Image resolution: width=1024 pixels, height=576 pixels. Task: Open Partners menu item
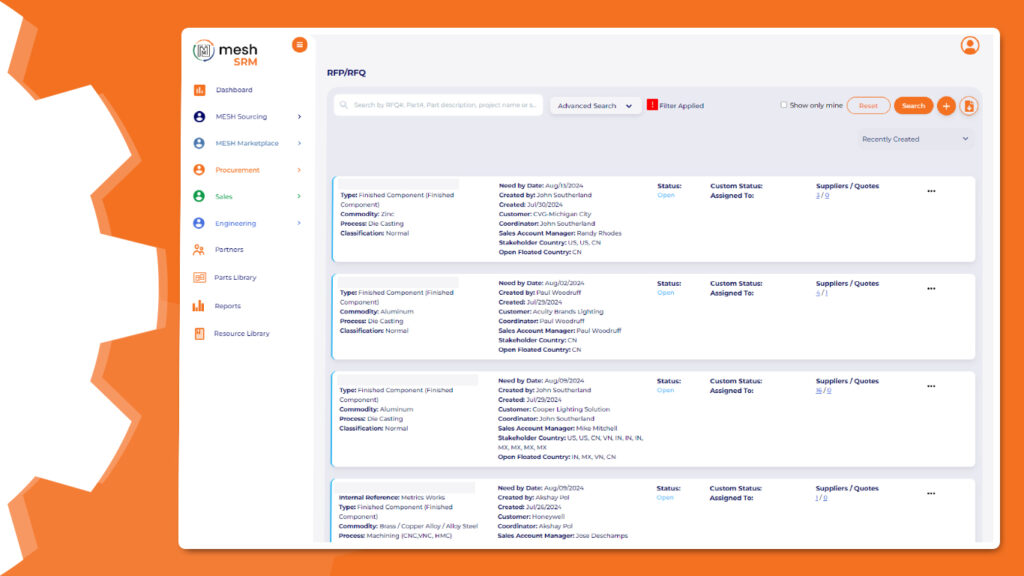[x=229, y=249]
